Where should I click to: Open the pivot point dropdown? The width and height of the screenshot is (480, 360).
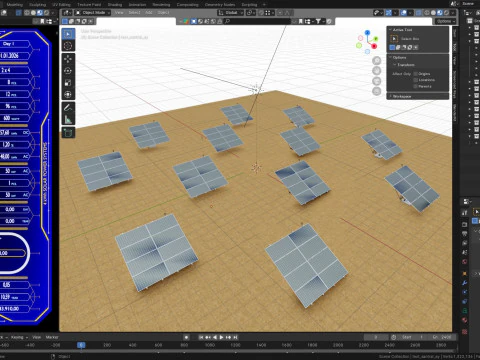[x=250, y=13]
